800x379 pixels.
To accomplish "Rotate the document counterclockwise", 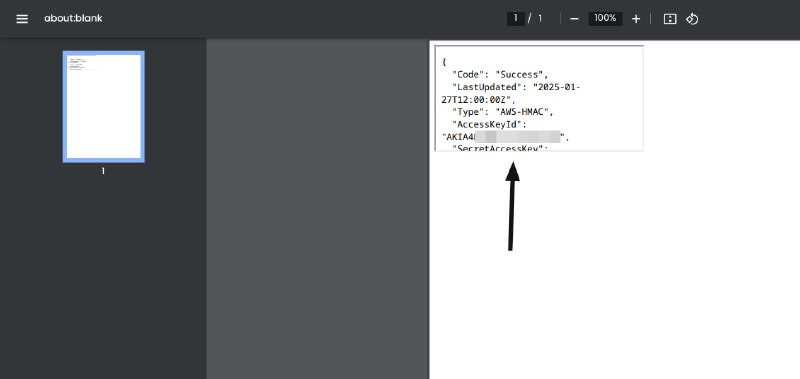I will point(692,19).
